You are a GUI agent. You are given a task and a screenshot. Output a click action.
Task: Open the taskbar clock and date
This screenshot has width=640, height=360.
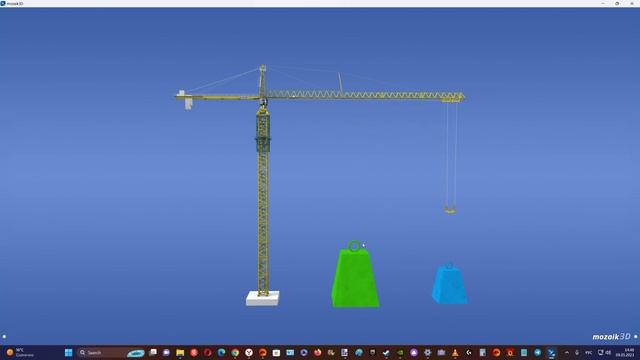click(625, 353)
